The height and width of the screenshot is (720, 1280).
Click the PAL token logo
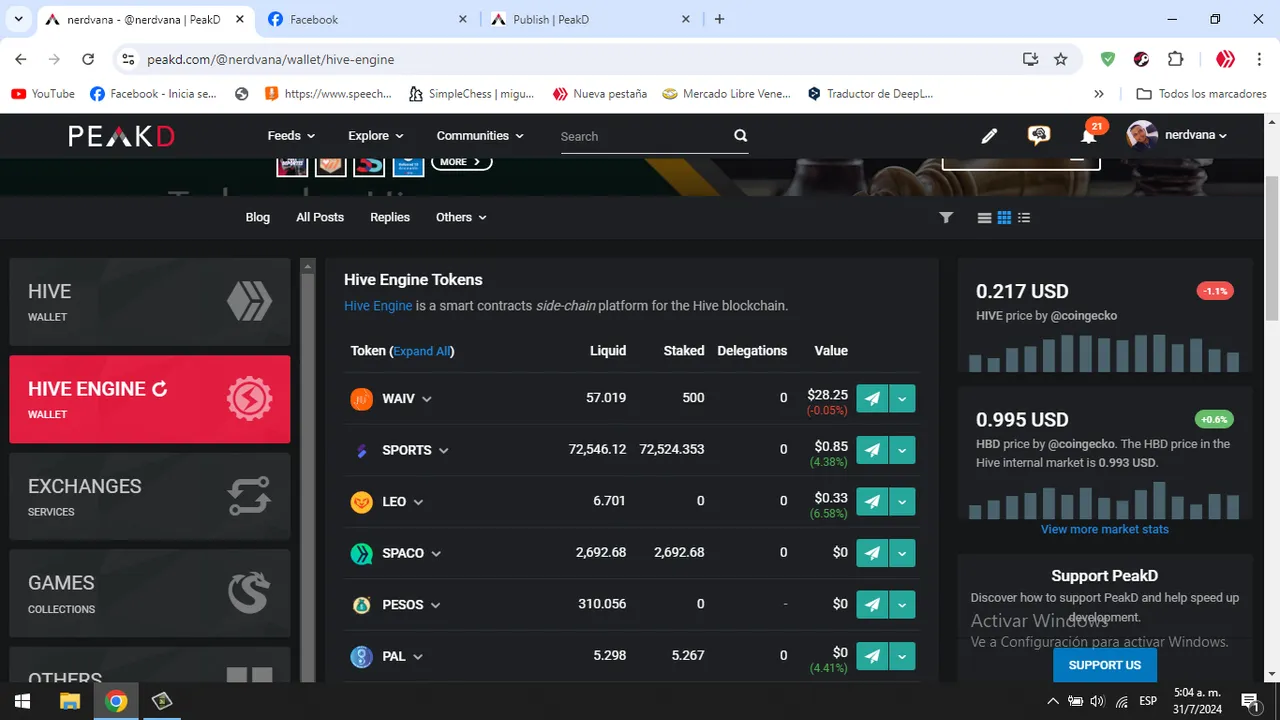pyautogui.click(x=361, y=657)
